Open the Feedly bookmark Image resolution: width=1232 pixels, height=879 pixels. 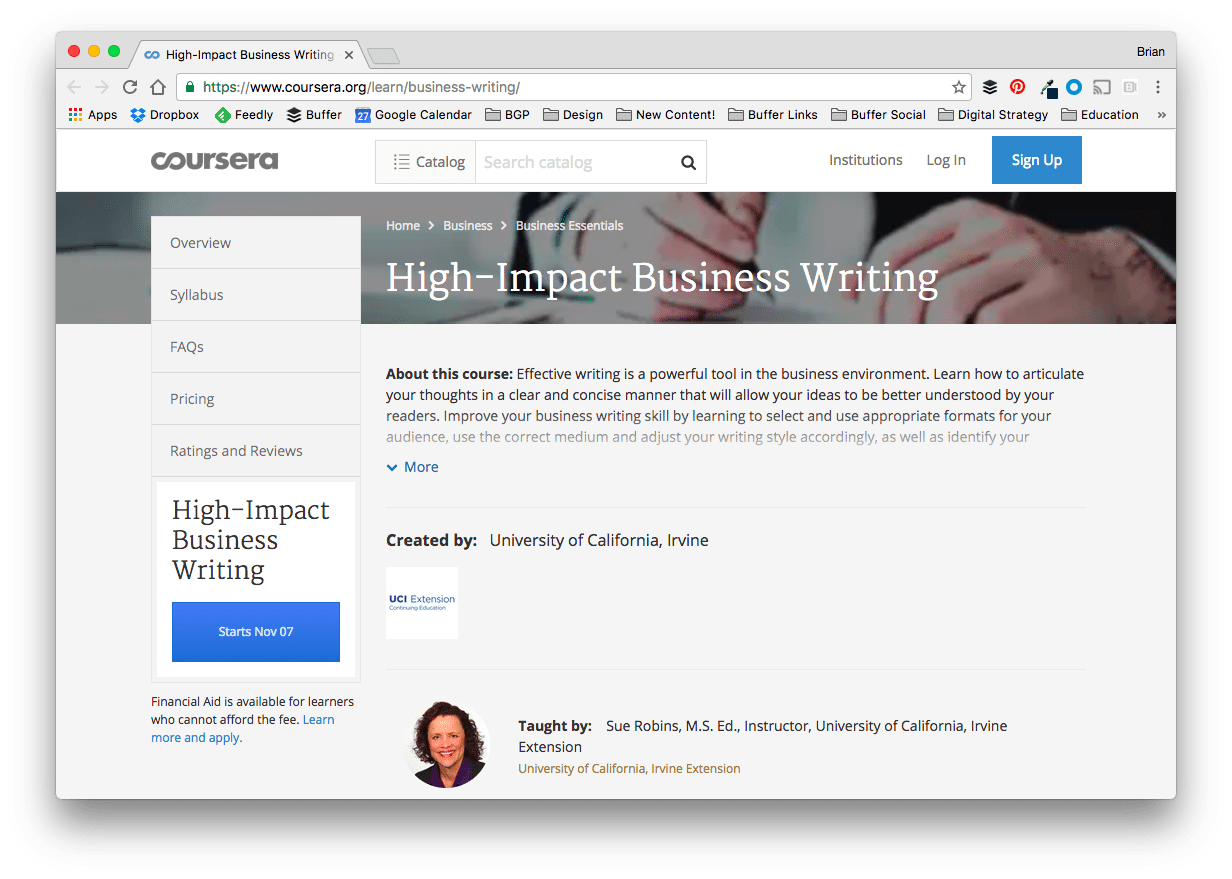point(243,114)
